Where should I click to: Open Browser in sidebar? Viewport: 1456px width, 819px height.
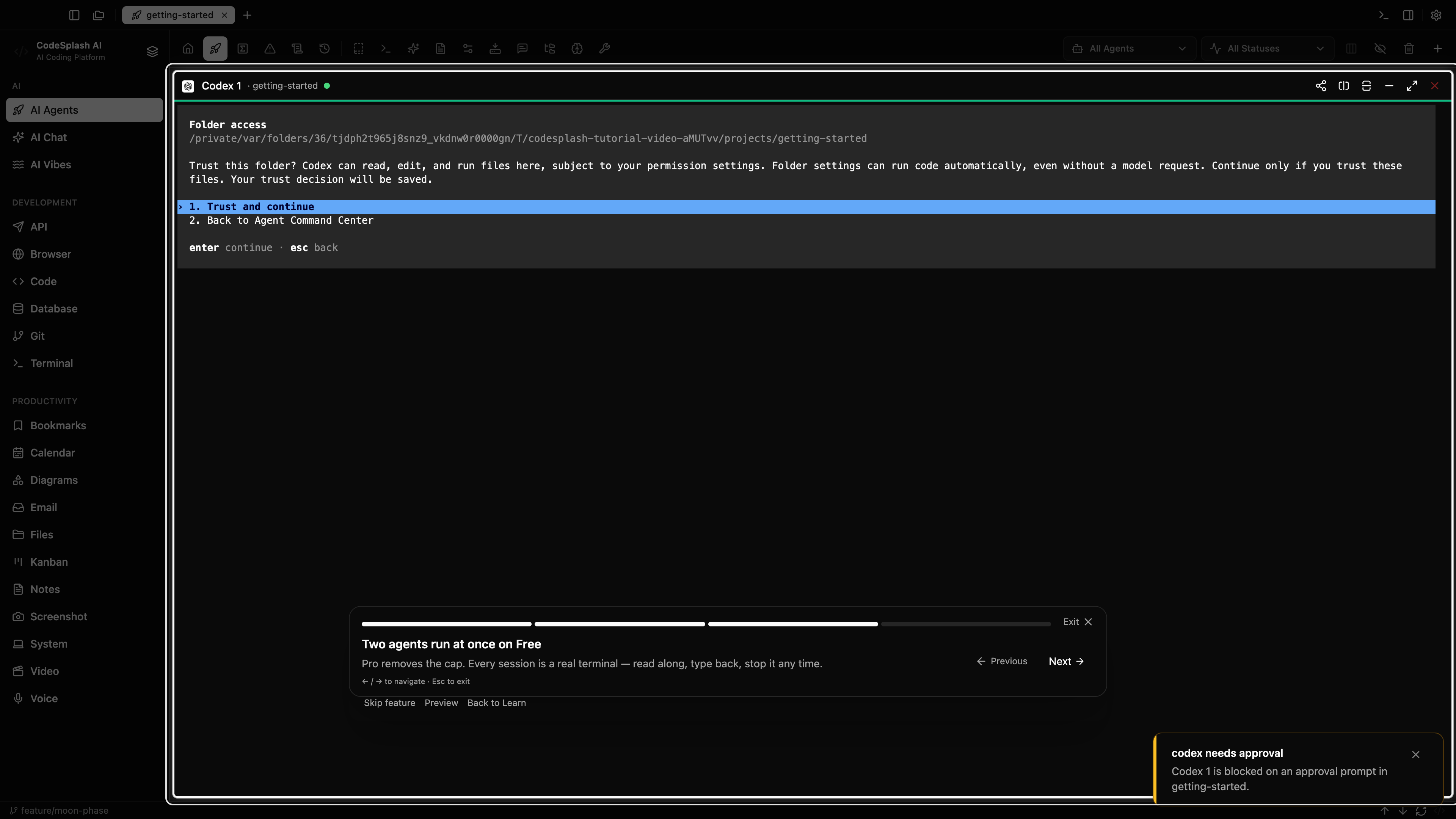[85, 254]
